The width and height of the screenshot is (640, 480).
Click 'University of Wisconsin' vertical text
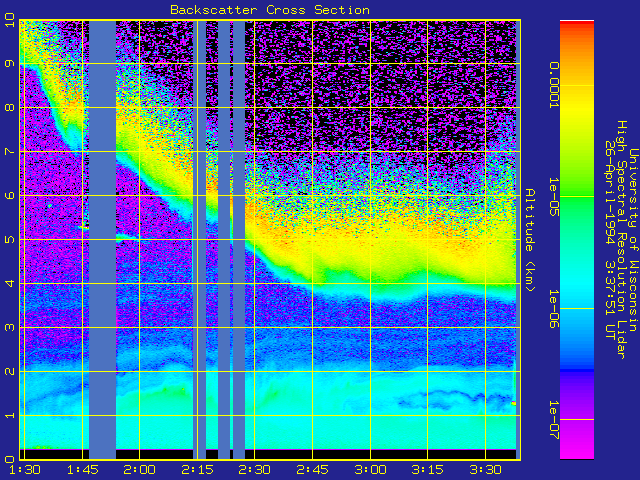(x=633, y=240)
